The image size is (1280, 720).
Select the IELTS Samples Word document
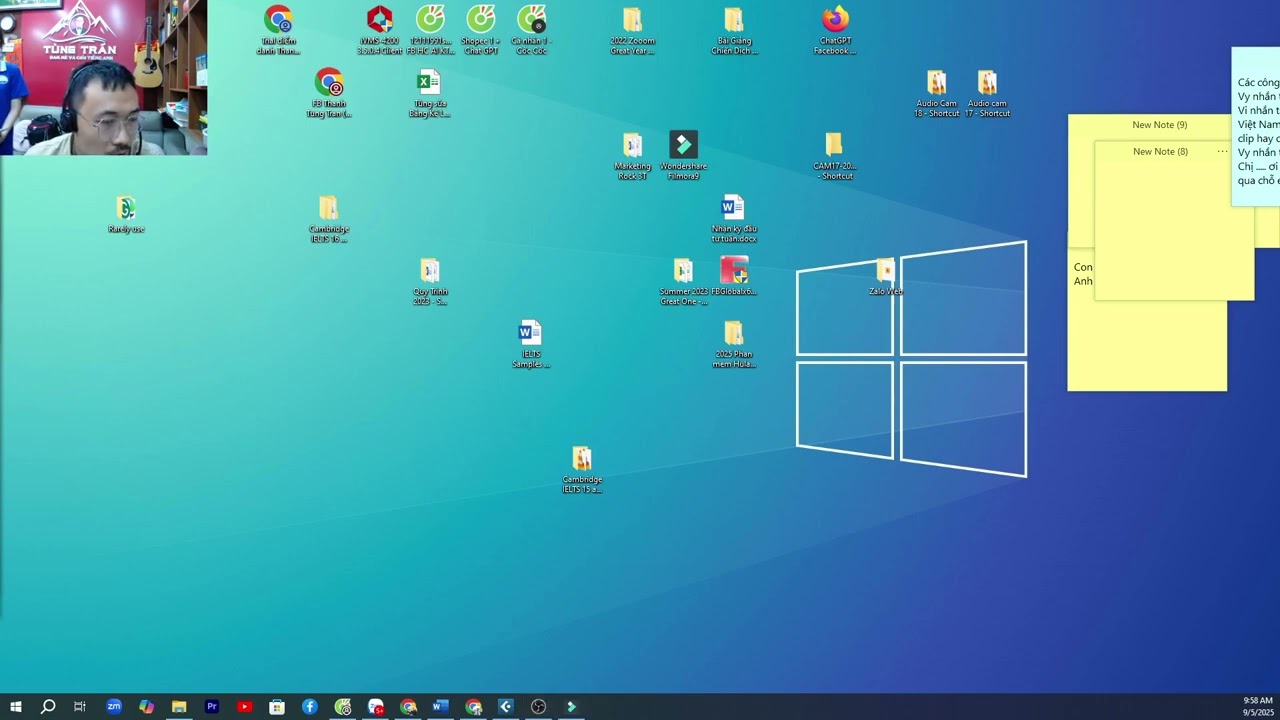[x=530, y=344]
